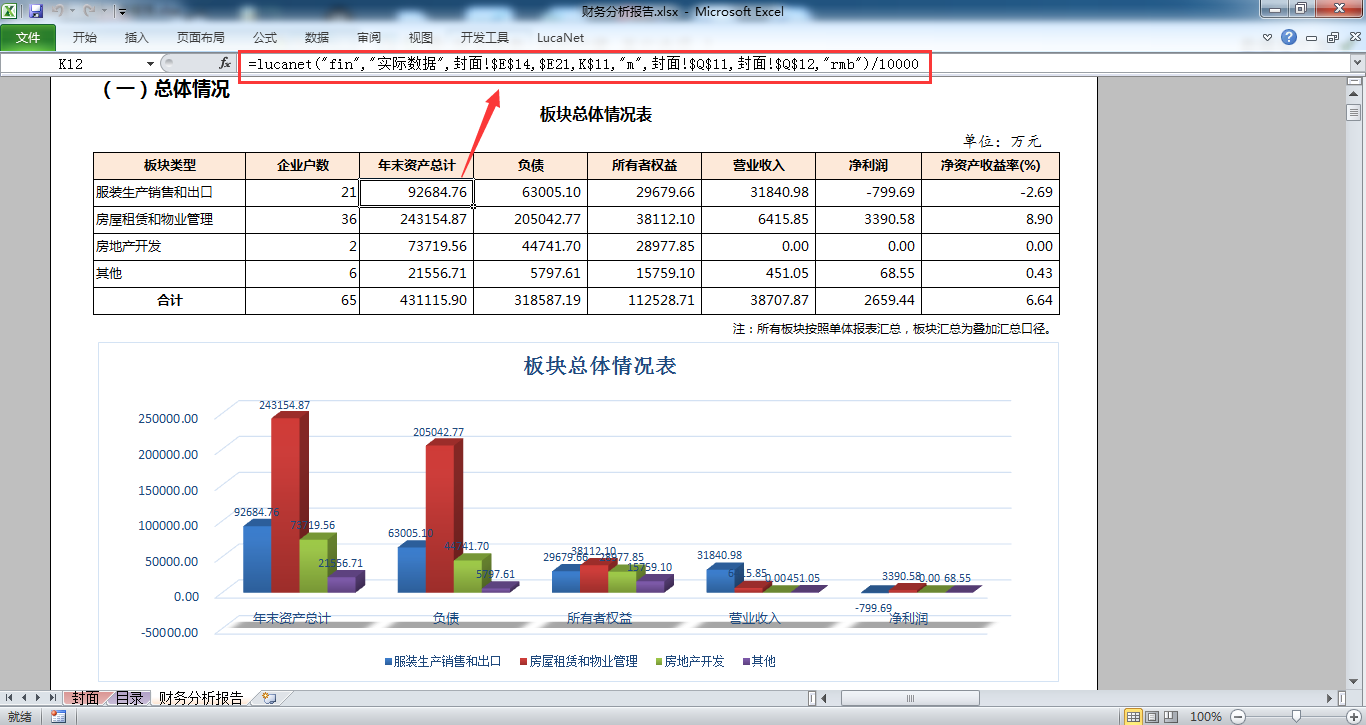Image resolution: width=1366 pixels, height=725 pixels.
Task: Select the cell showing -799.69 in the table
Action: pyautogui.click(x=869, y=192)
